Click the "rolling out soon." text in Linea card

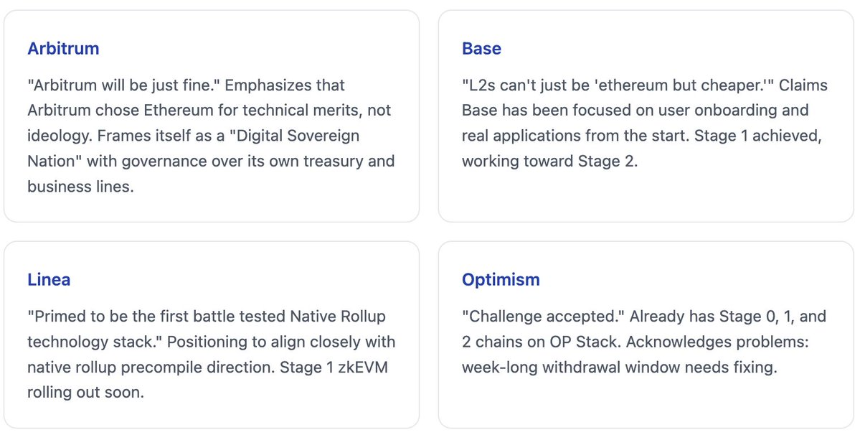tap(86, 392)
